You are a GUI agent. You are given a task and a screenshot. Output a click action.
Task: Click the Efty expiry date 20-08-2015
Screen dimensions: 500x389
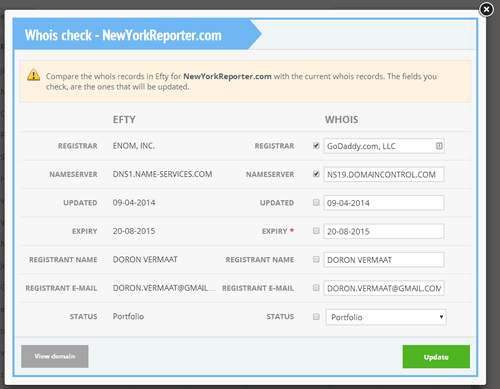click(x=134, y=231)
